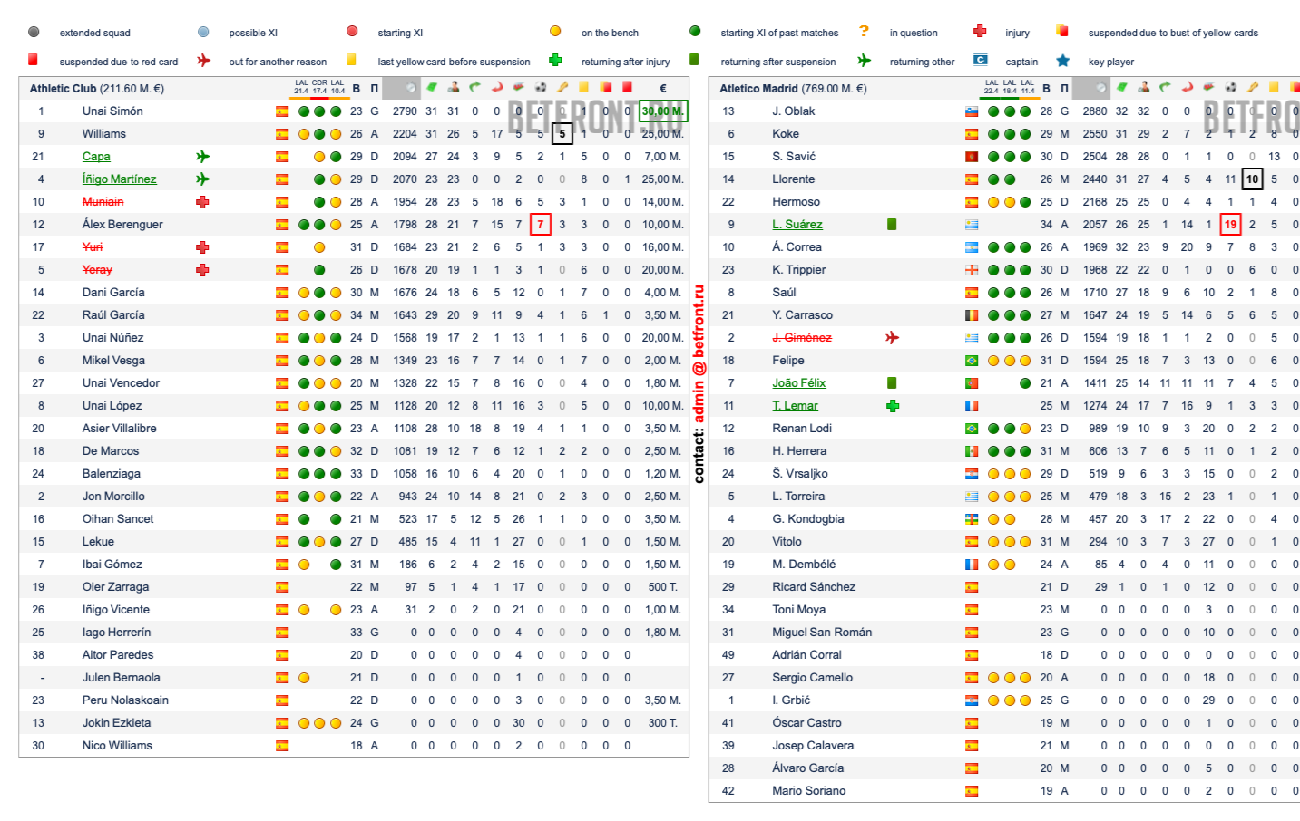Click the soccer ball goals icon in Atletico Madrid header

1230,88
